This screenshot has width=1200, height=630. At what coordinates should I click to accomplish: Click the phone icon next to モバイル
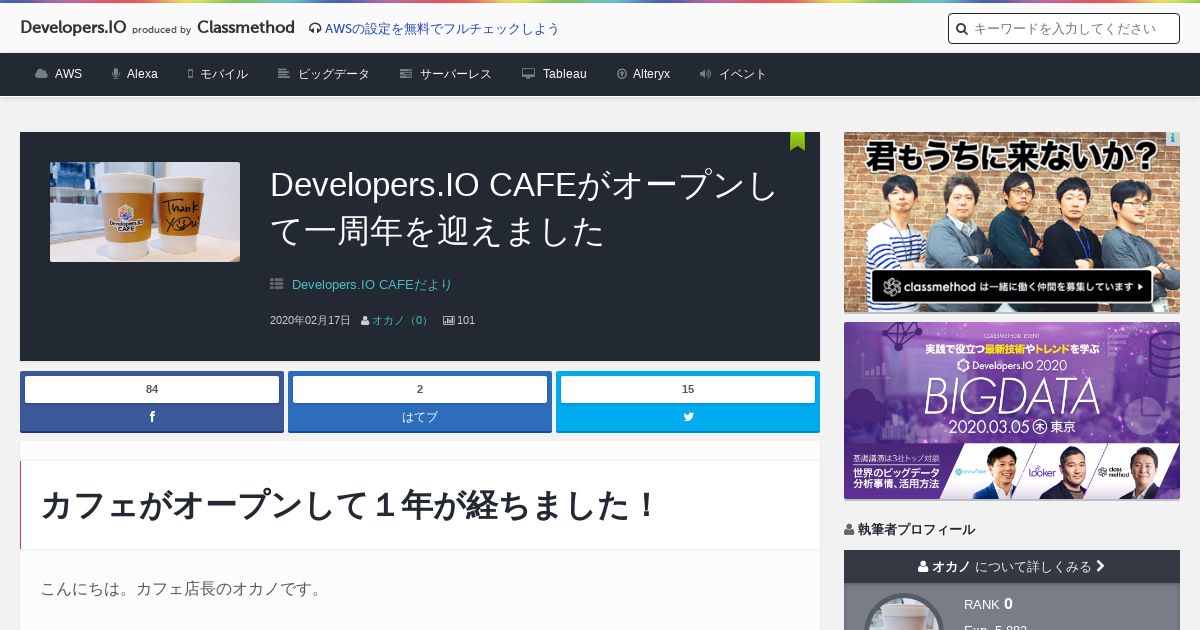pyautogui.click(x=190, y=74)
